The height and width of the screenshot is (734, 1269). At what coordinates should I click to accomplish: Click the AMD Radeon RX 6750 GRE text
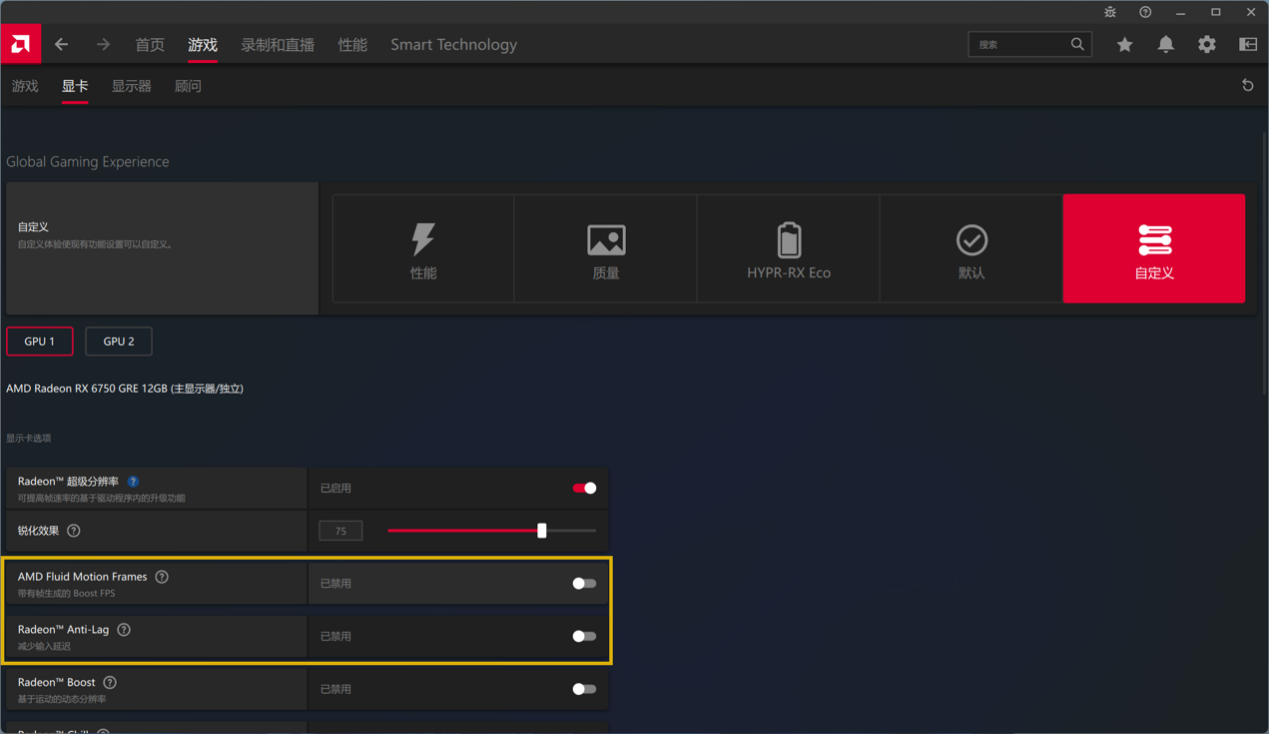pyautogui.click(x=125, y=388)
